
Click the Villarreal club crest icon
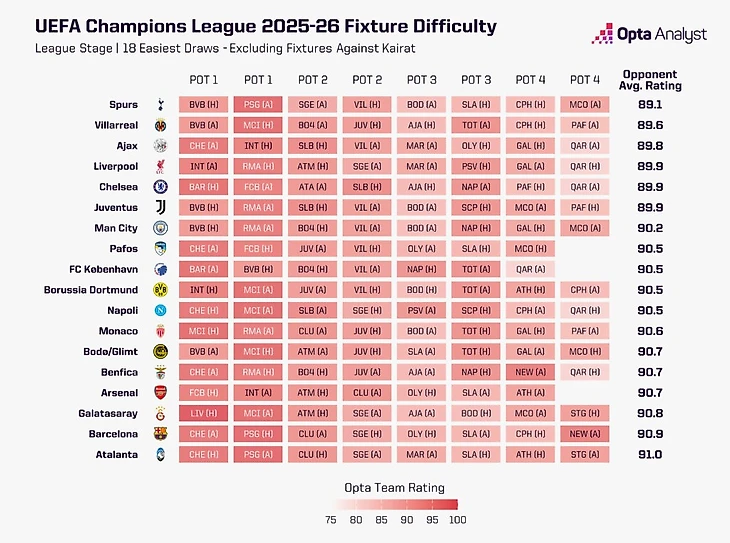(x=161, y=125)
